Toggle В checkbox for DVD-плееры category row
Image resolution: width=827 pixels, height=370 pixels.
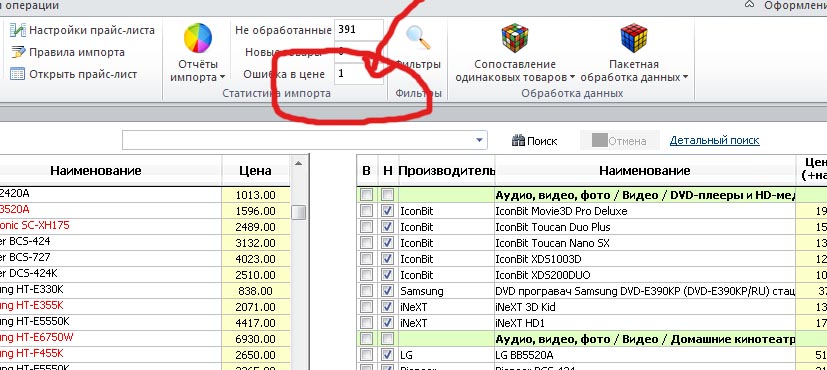(x=366, y=195)
